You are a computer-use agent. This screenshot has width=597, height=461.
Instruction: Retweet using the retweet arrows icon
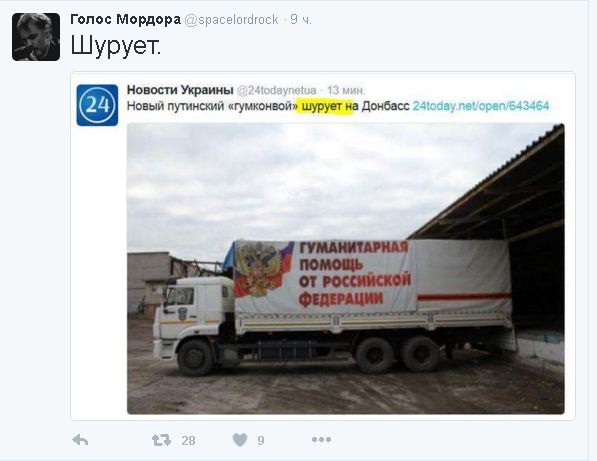161,440
